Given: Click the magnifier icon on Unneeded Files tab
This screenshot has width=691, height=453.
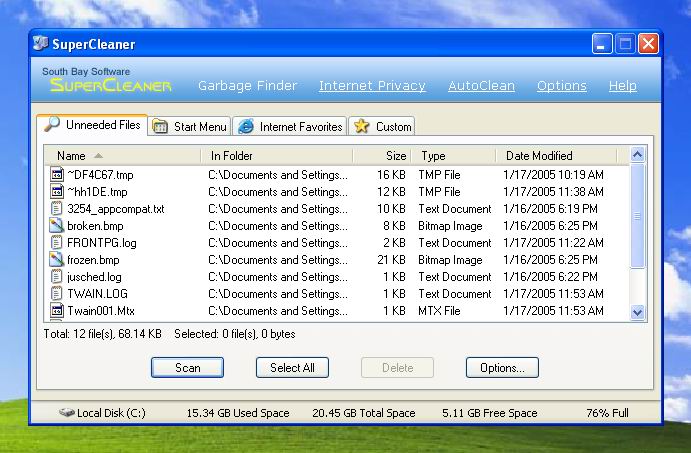Looking at the screenshot, I should coord(52,125).
